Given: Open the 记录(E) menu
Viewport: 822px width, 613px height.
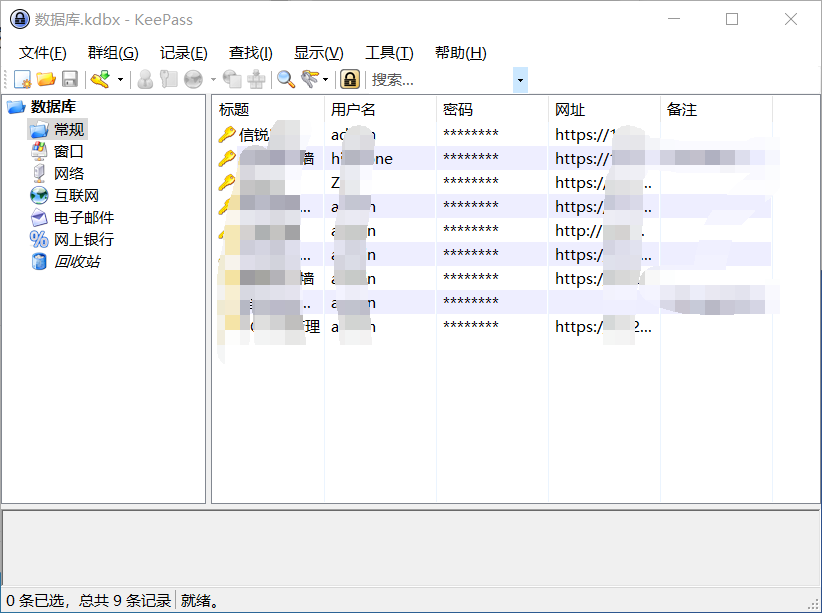Looking at the screenshot, I should click(x=183, y=53).
